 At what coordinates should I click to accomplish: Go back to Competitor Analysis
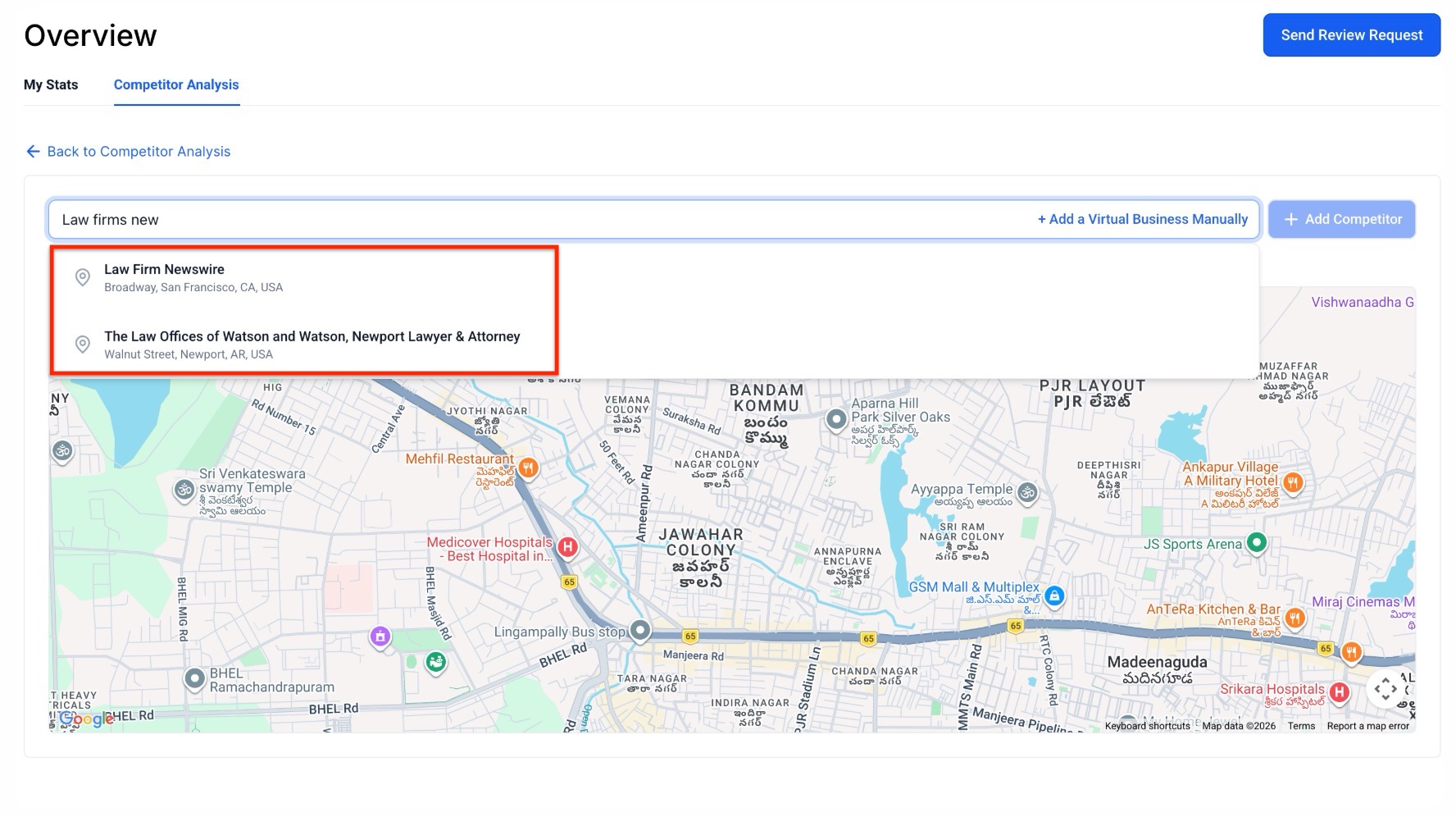click(x=128, y=152)
